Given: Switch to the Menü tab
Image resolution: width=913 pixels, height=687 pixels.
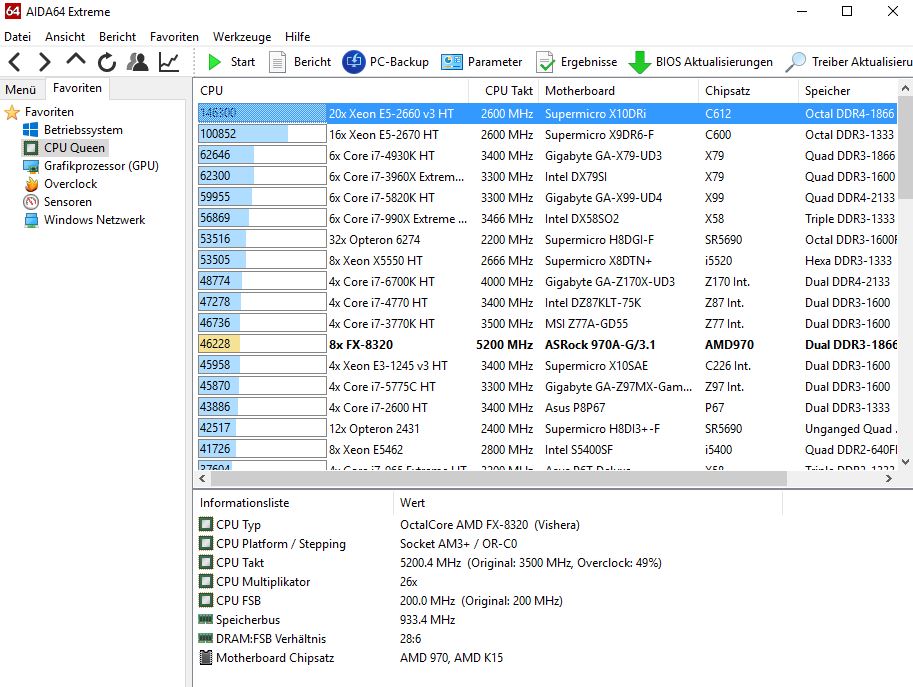Looking at the screenshot, I should [21, 90].
